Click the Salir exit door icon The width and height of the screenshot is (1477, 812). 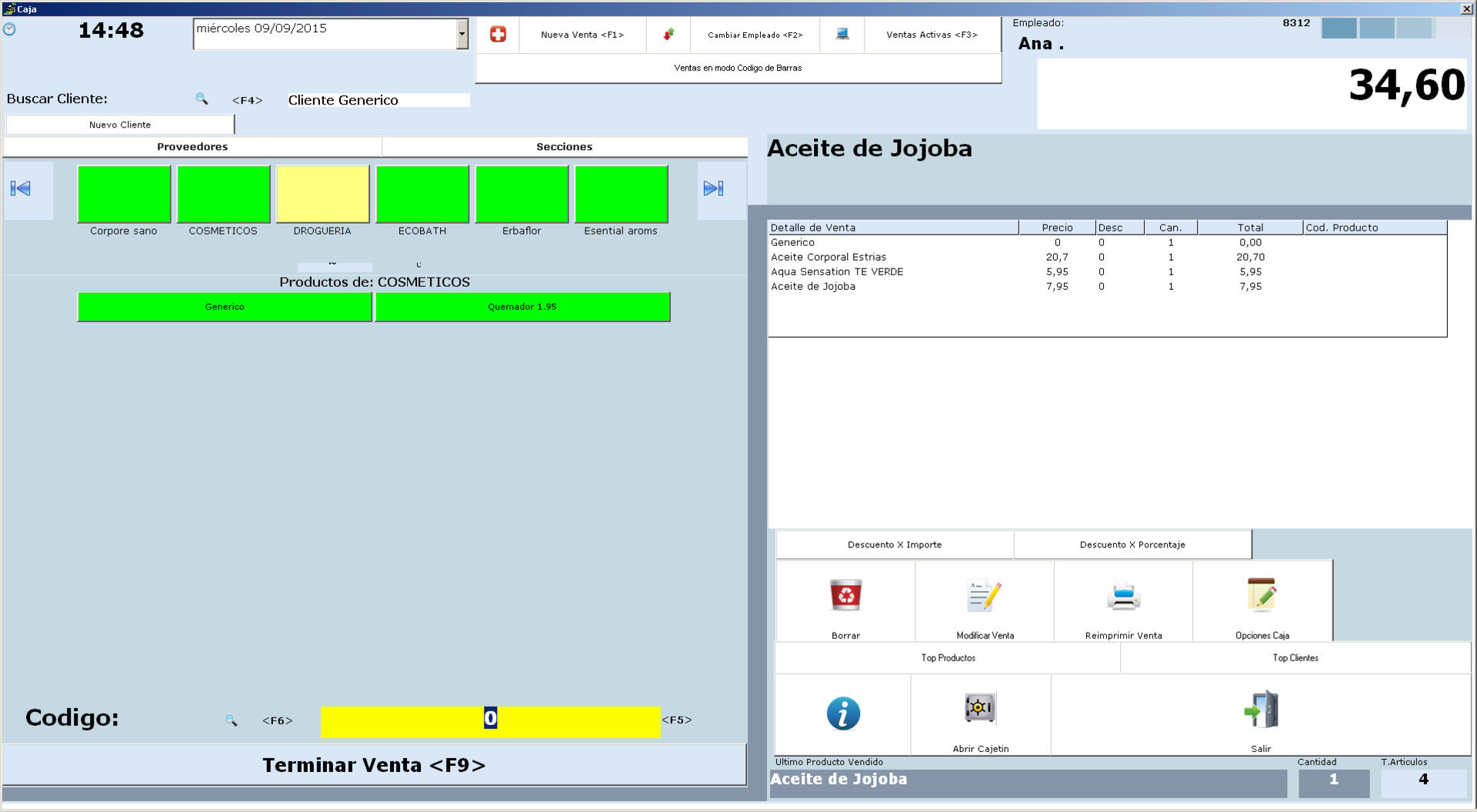click(x=1261, y=710)
